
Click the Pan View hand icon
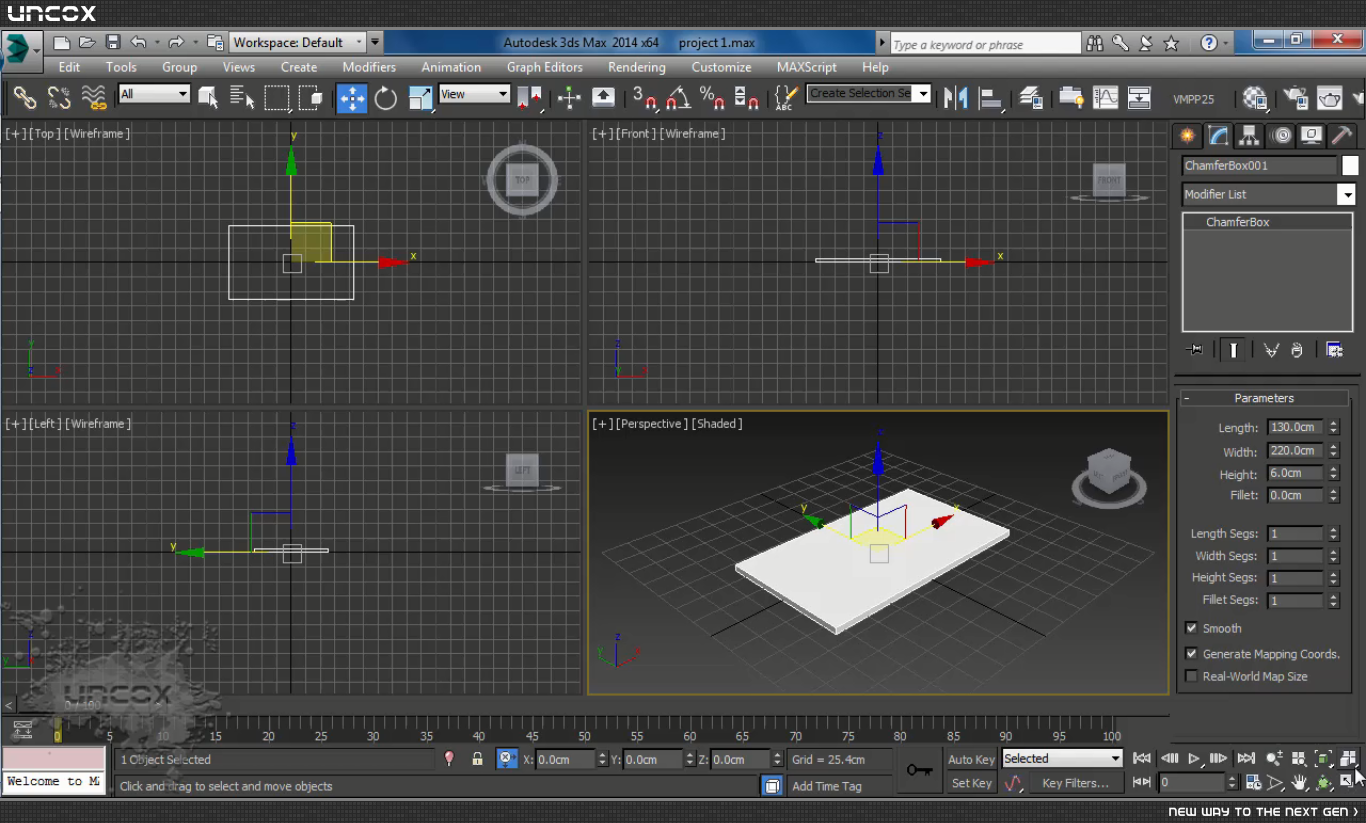pyautogui.click(x=1299, y=782)
